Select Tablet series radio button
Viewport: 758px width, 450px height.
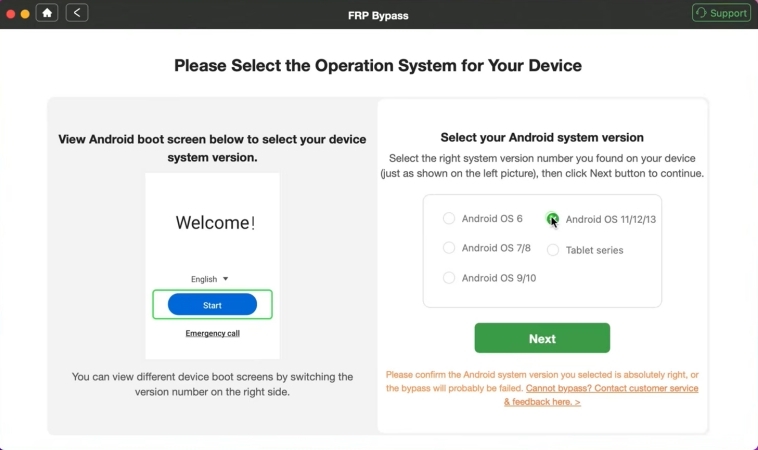click(553, 250)
